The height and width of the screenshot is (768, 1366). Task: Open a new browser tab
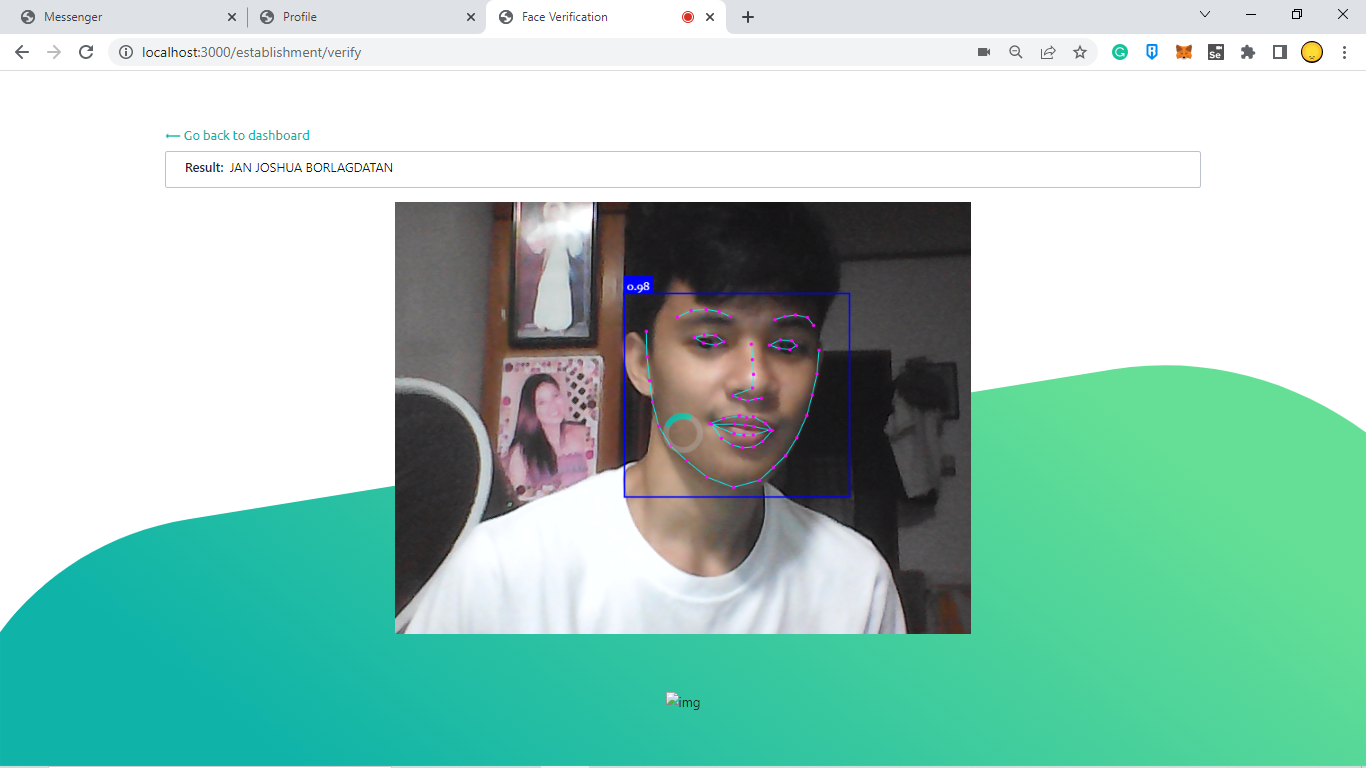click(x=748, y=17)
